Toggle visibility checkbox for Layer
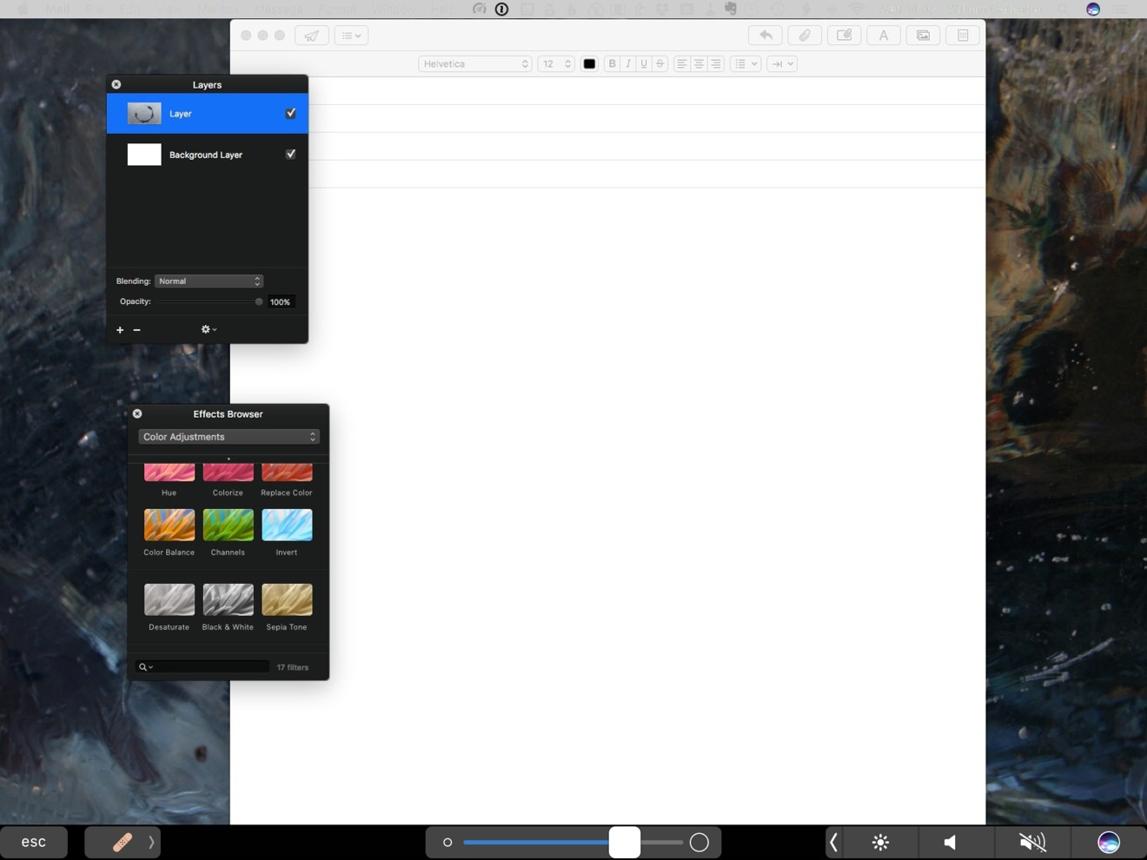 [x=290, y=113]
